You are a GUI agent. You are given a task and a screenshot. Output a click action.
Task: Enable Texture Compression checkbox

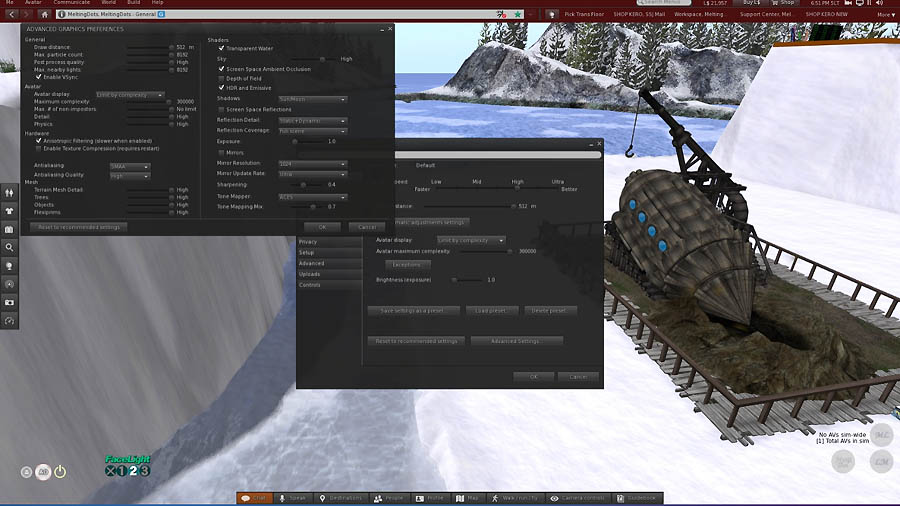click(x=39, y=149)
